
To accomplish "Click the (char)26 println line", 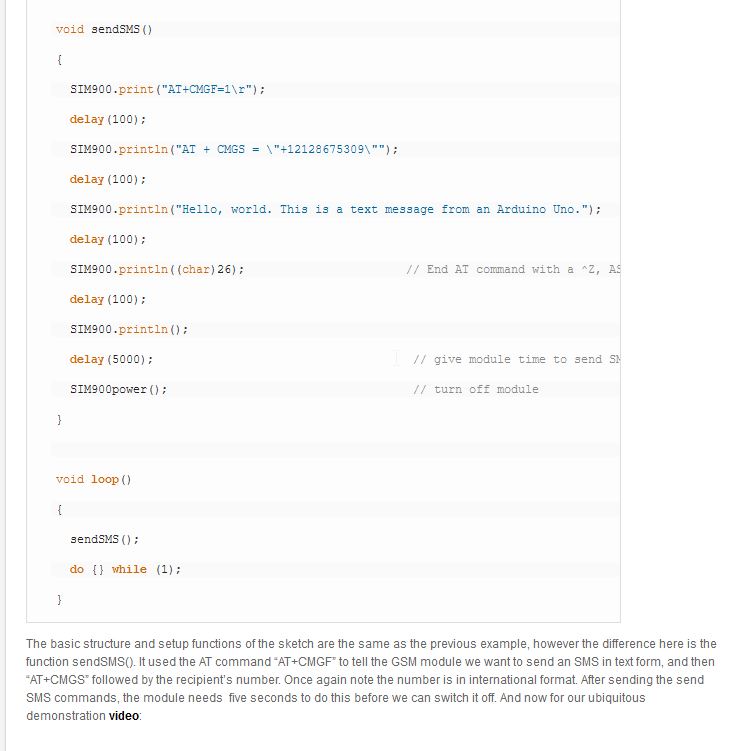I will click(x=157, y=269).
